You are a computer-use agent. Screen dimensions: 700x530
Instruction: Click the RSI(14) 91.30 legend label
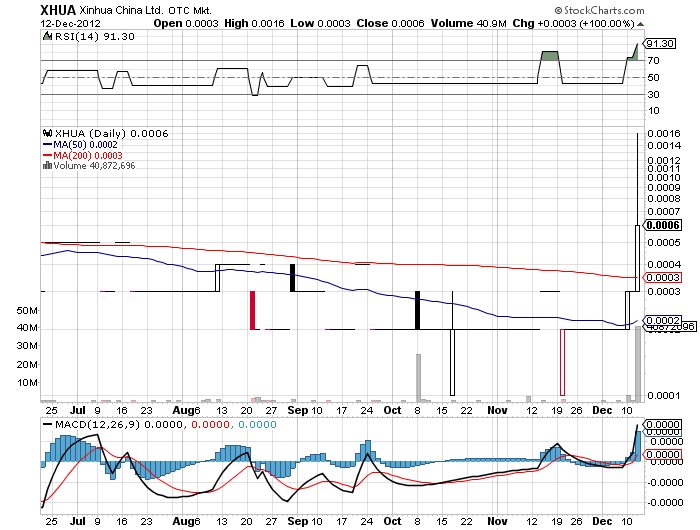[95, 37]
